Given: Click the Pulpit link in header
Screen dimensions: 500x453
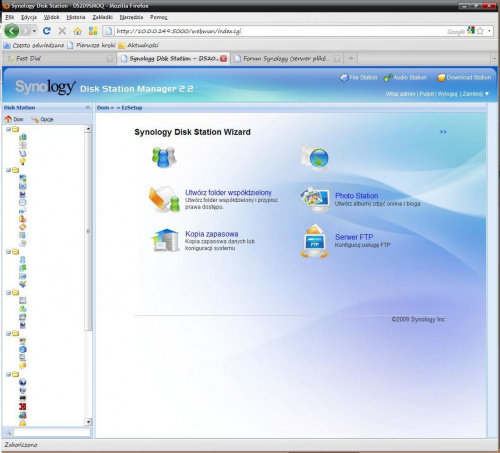Looking at the screenshot, I should click(427, 94).
